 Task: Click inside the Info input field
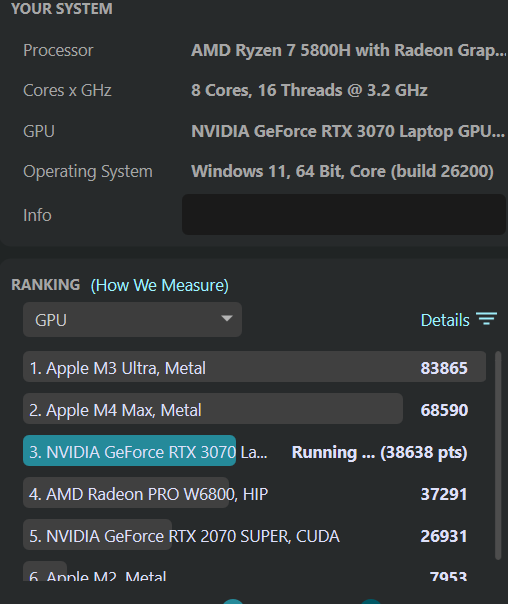(344, 215)
